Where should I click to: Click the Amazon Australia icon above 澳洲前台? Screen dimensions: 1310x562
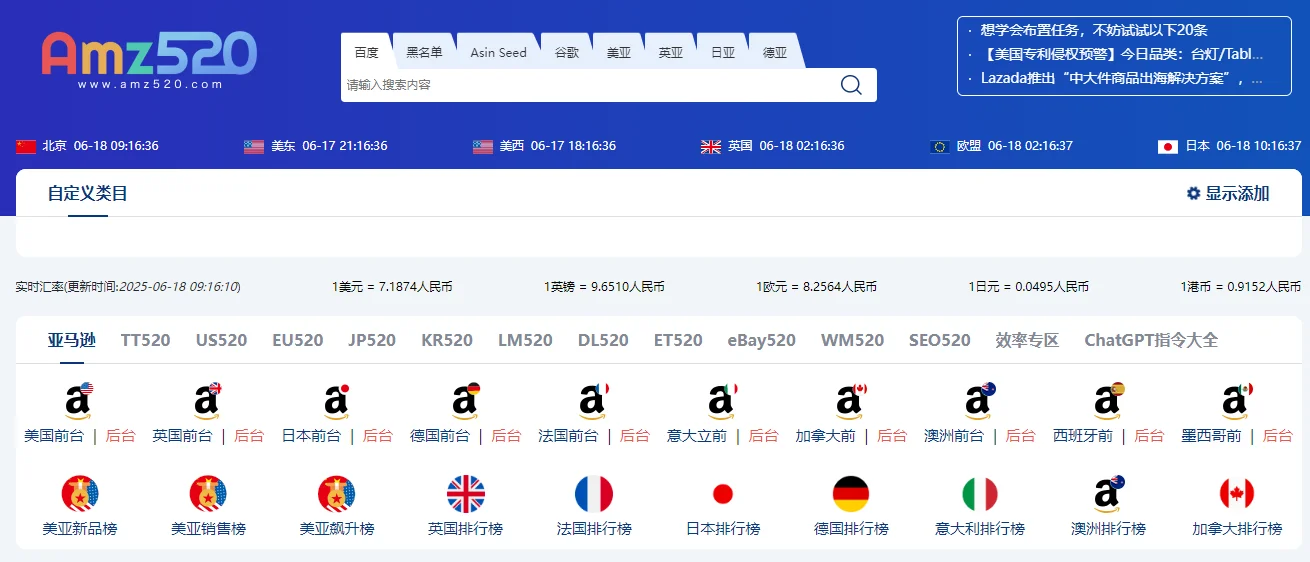tap(979, 400)
